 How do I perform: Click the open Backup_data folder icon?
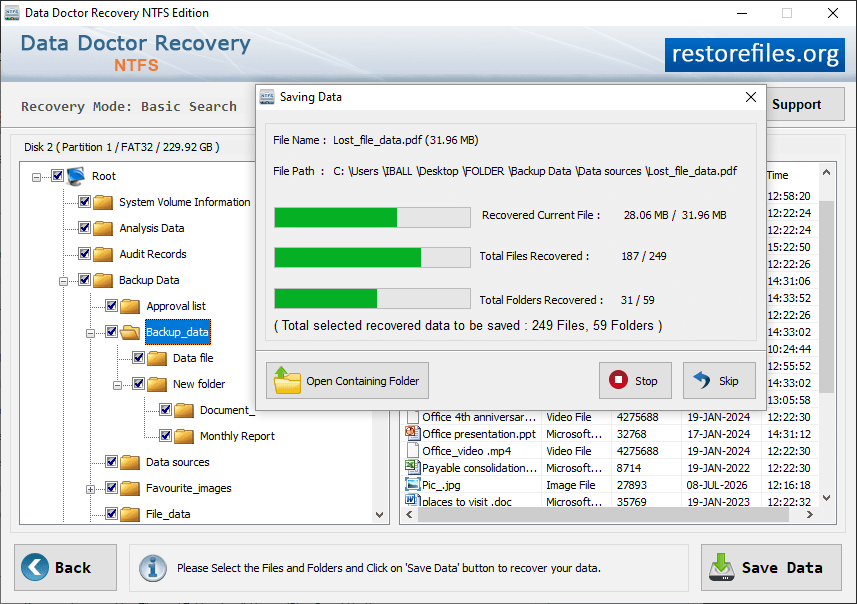(x=130, y=332)
